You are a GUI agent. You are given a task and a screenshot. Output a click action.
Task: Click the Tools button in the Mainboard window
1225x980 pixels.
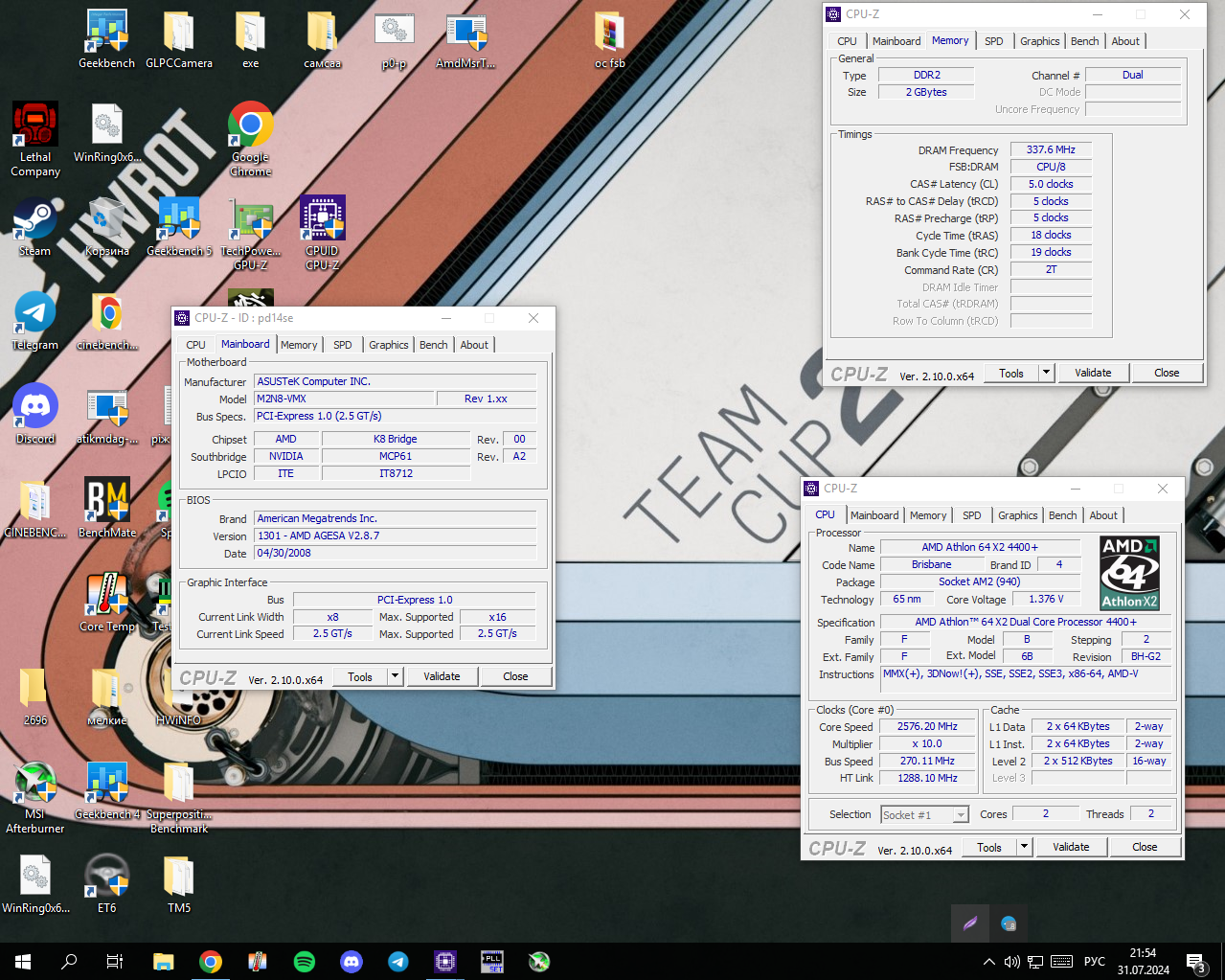[x=360, y=676]
